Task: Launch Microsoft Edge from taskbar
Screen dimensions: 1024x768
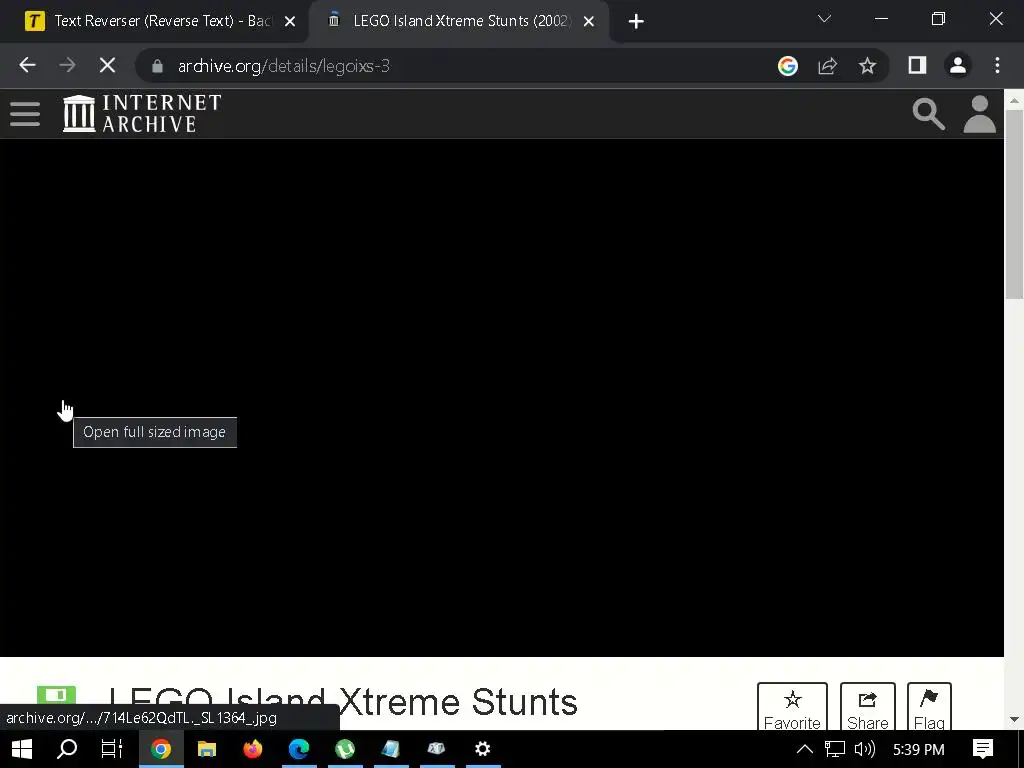Action: tap(298, 749)
